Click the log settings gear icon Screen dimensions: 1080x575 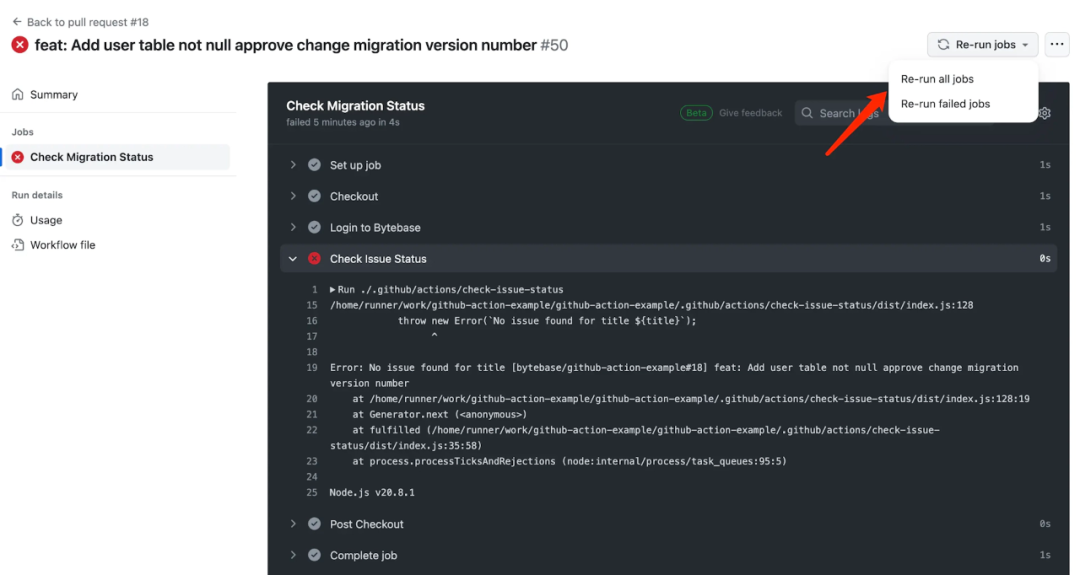pyautogui.click(x=1045, y=113)
